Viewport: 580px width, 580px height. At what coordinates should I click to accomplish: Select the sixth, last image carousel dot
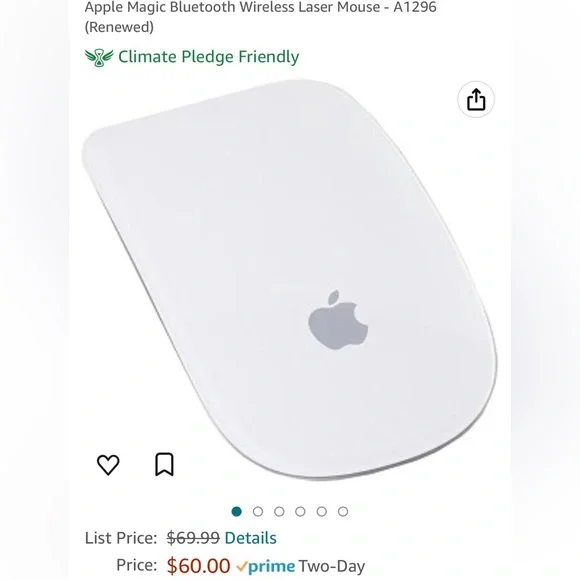343,512
